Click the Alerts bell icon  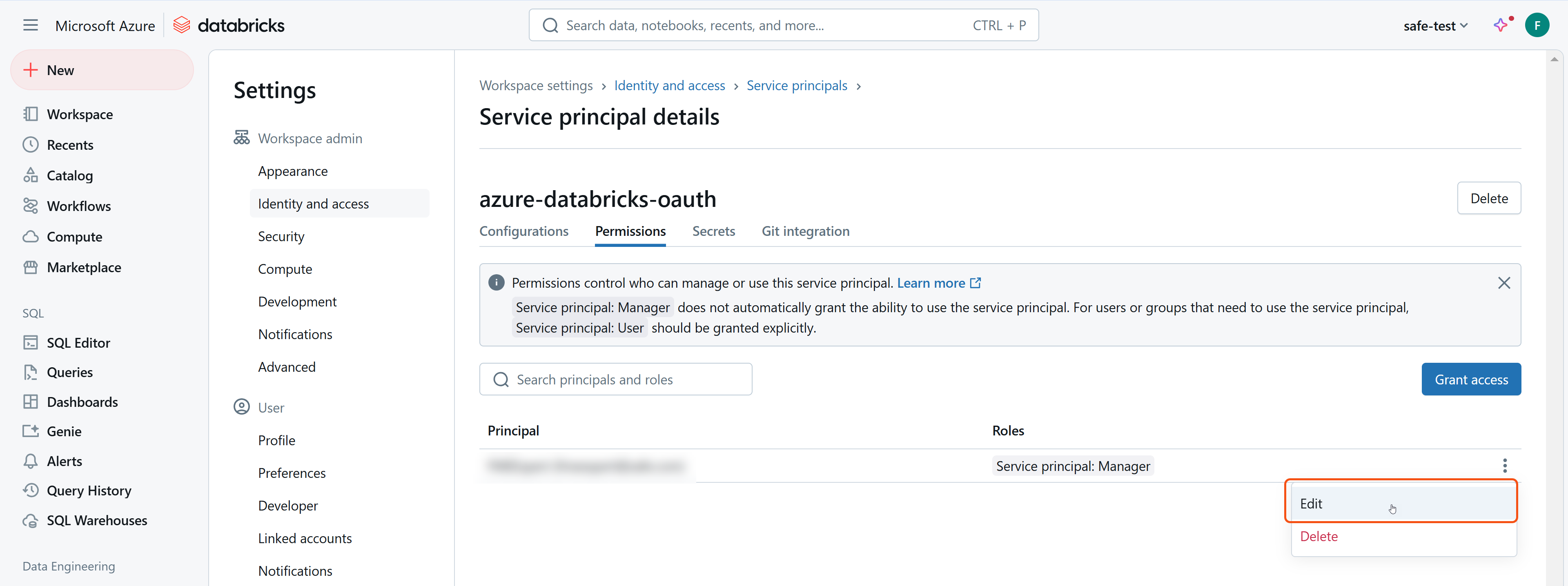point(31,461)
